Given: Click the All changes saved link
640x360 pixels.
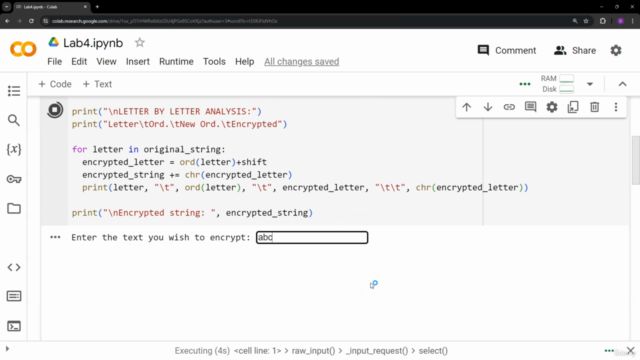Looking at the screenshot, I should [x=302, y=62].
